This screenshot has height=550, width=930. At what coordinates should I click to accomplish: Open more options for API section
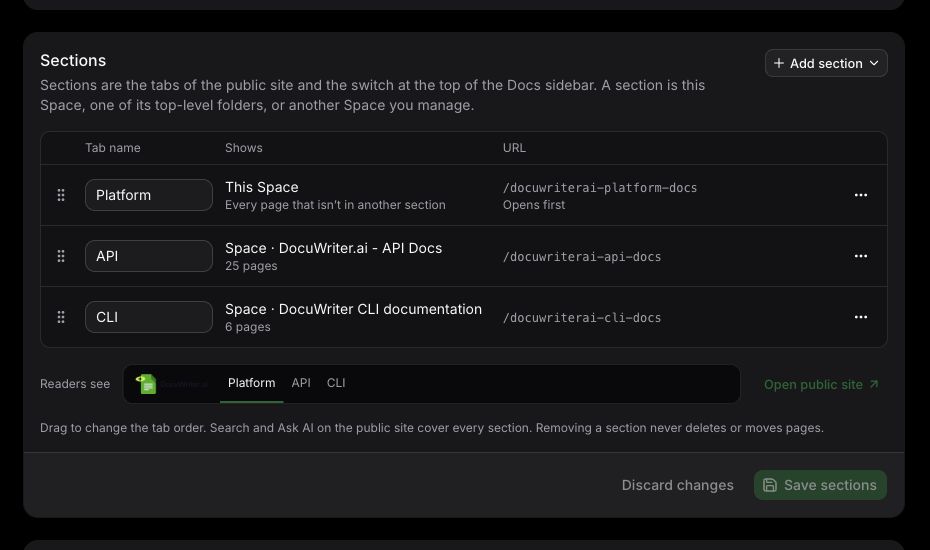[x=861, y=256]
